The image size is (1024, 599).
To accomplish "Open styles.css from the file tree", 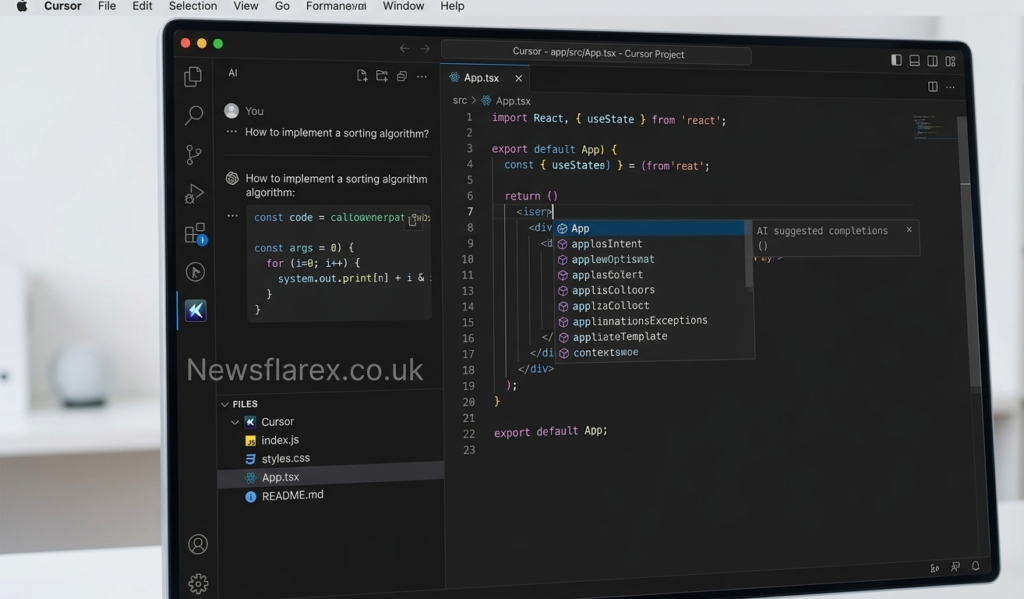I will pyautogui.click(x=283, y=458).
